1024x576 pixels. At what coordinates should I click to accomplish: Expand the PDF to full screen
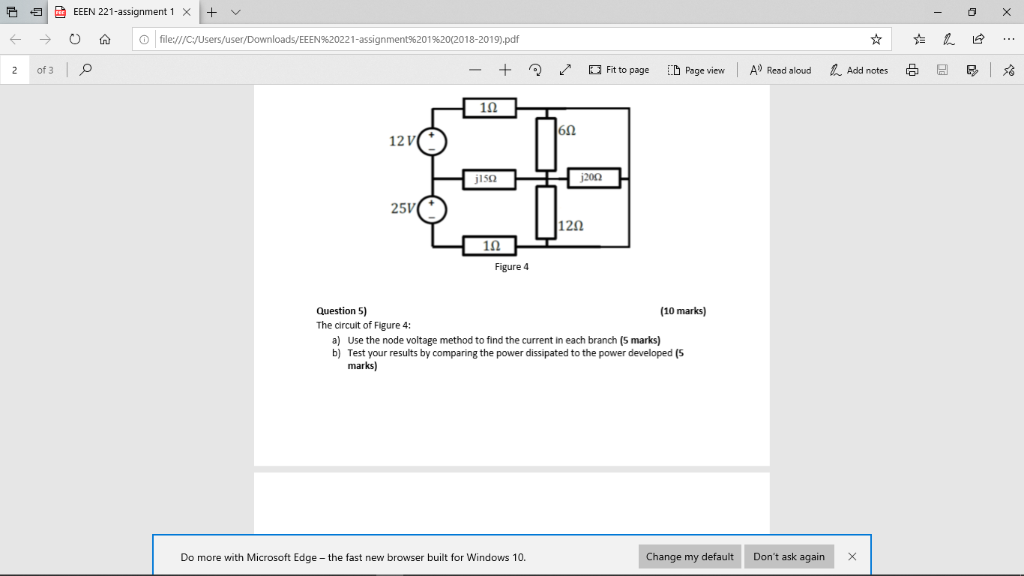click(x=565, y=70)
